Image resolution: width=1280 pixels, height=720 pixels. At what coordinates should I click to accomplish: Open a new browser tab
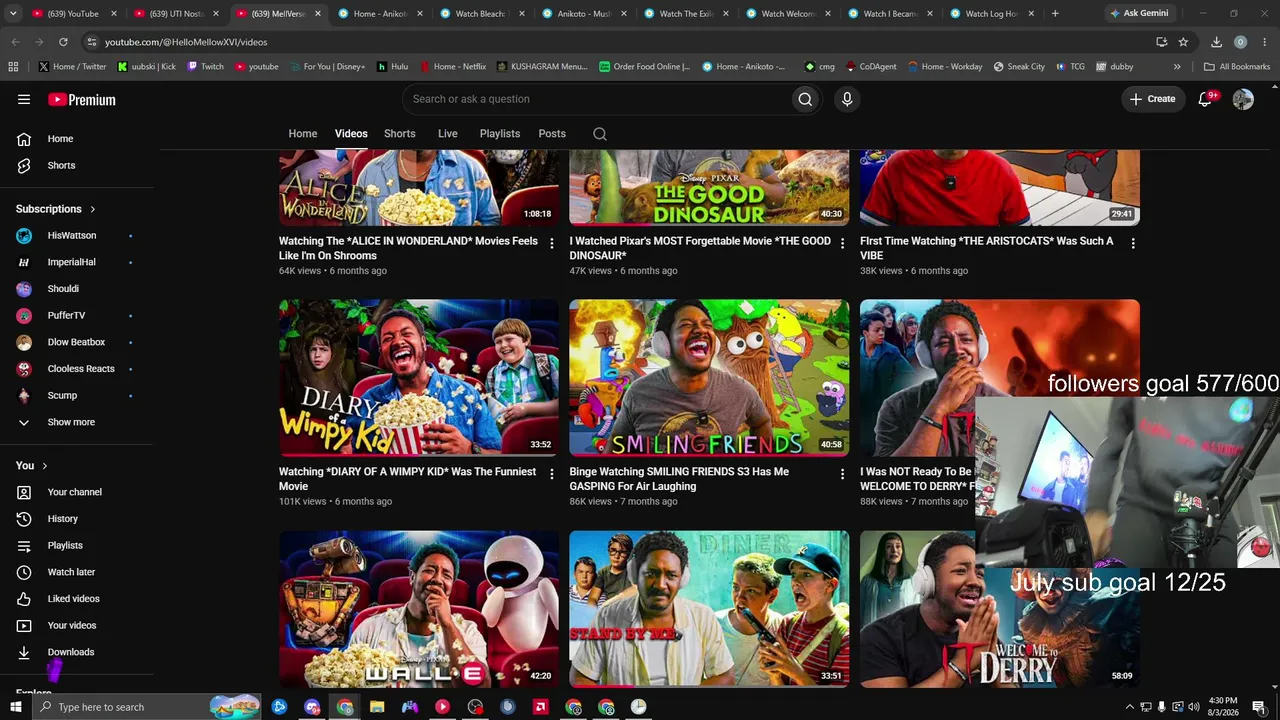(1055, 14)
